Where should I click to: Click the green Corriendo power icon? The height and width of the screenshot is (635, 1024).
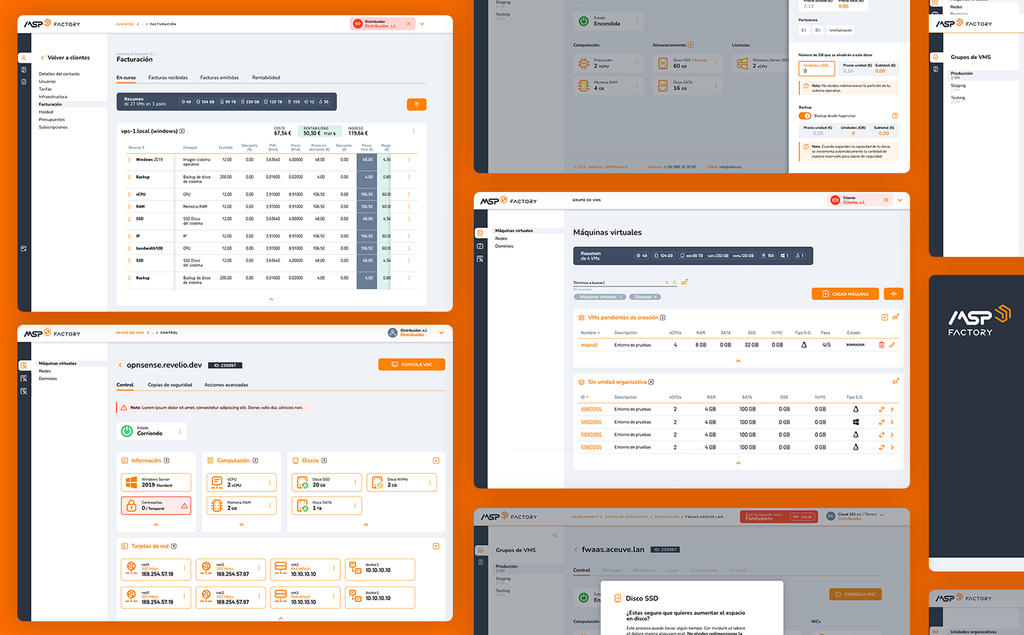click(x=127, y=431)
